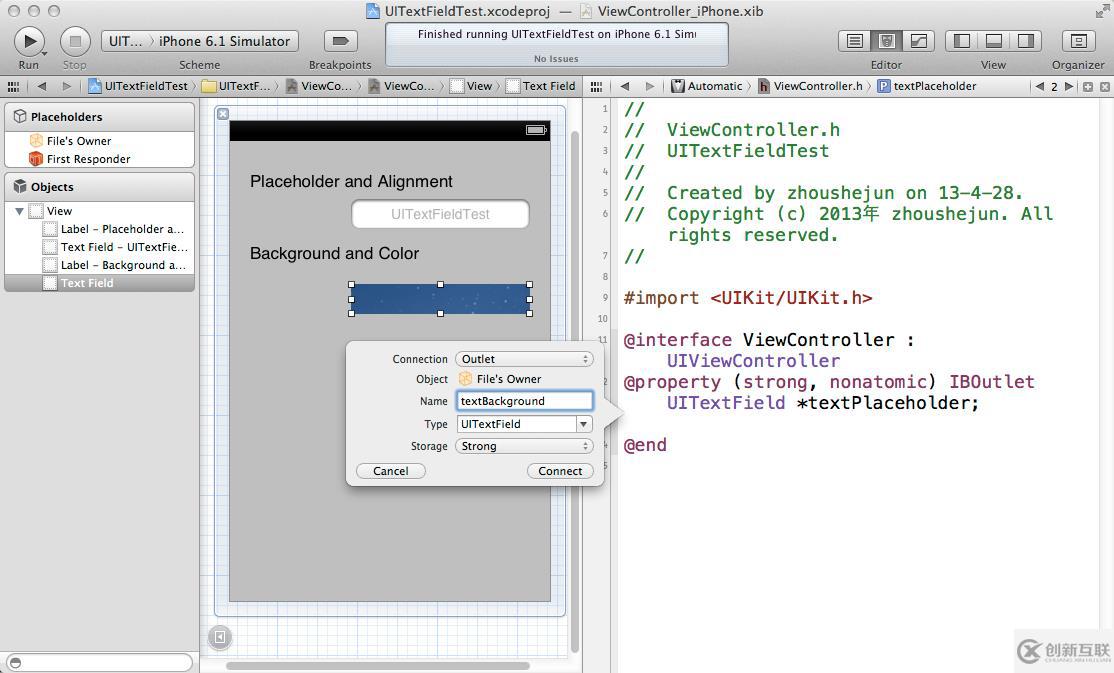Choose the iPhone 6.1 Simulator scheme
This screenshot has height=673, width=1114.
pos(225,41)
